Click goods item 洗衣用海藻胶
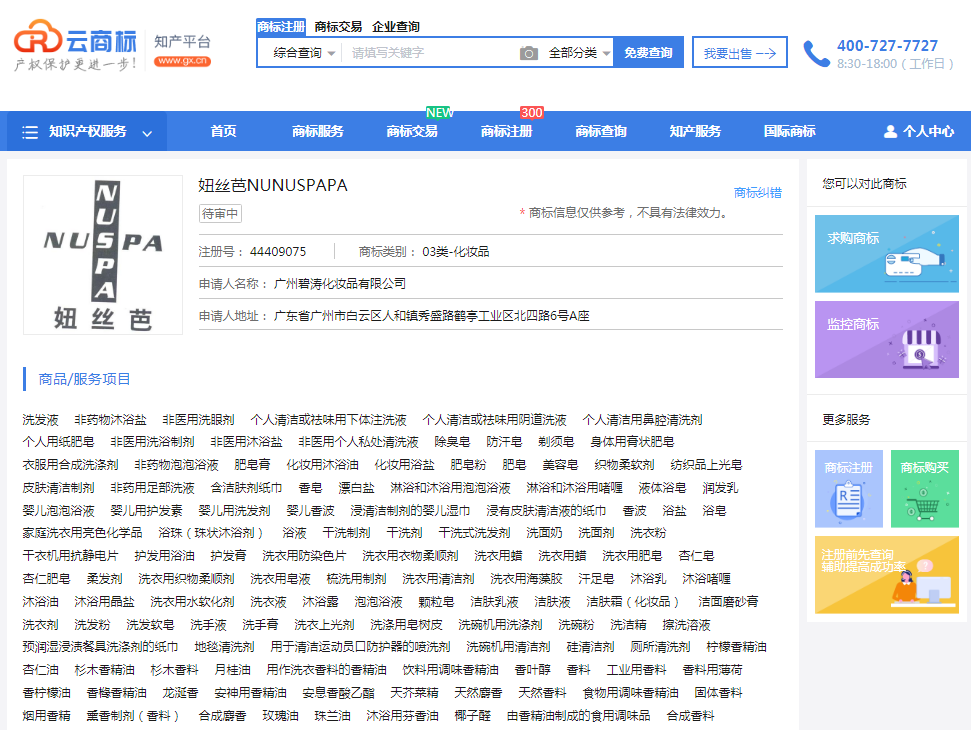 (x=526, y=579)
